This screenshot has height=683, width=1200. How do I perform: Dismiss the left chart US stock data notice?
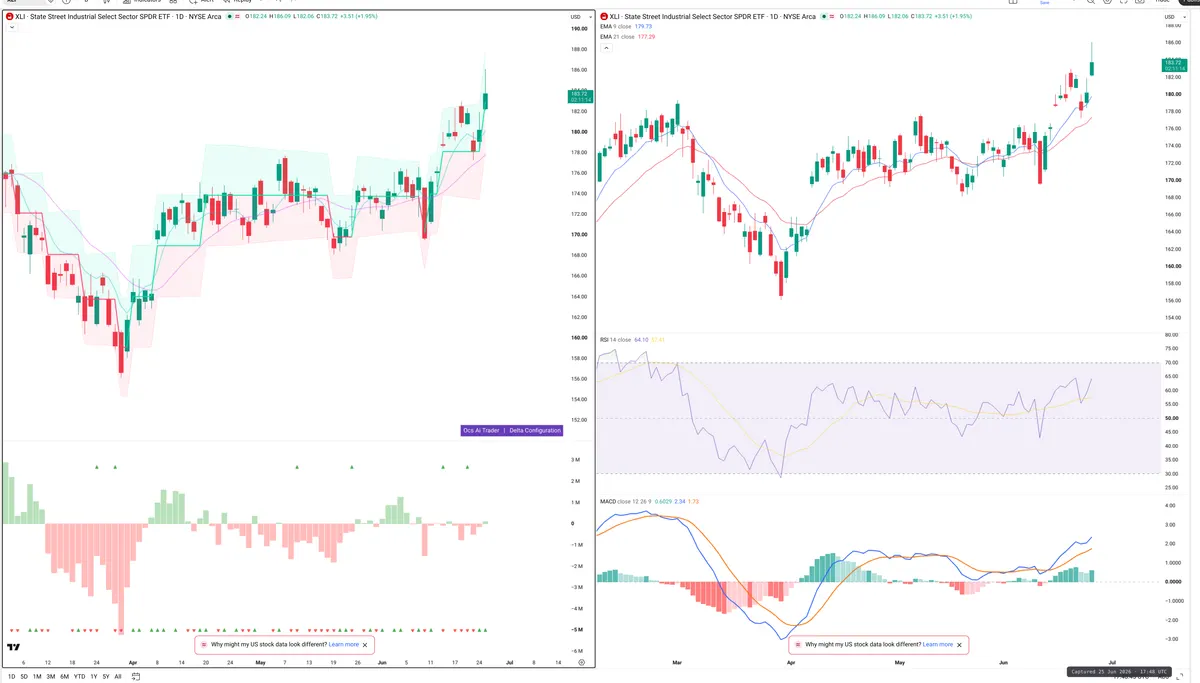[367, 644]
